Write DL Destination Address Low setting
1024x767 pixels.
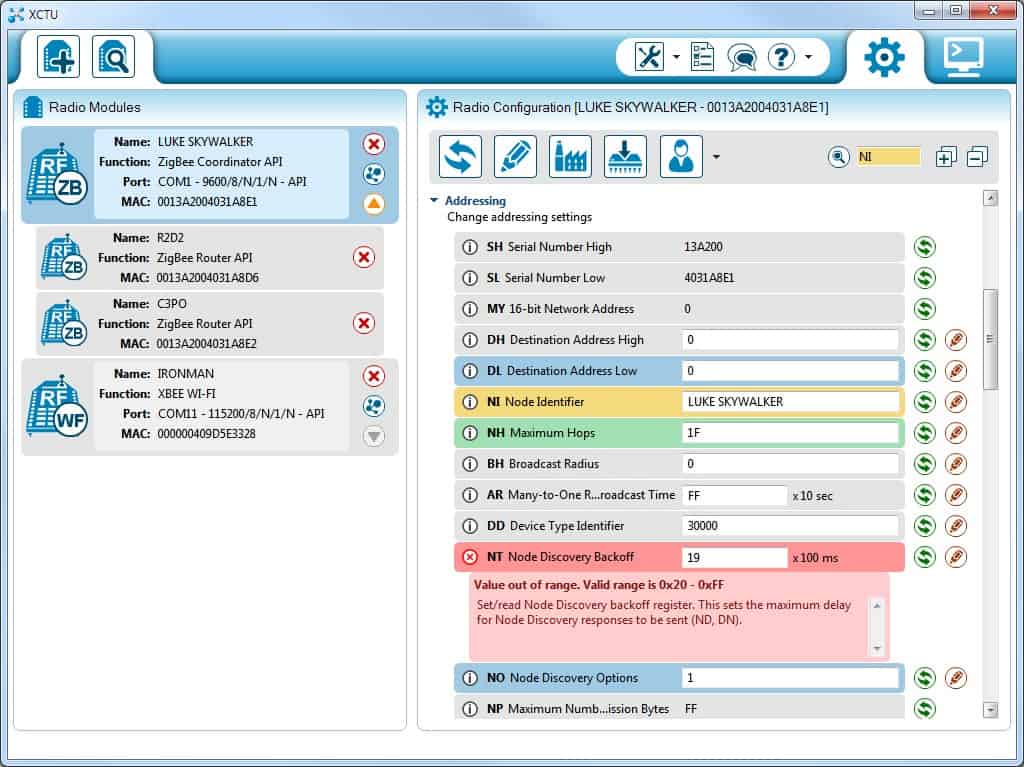pos(956,370)
